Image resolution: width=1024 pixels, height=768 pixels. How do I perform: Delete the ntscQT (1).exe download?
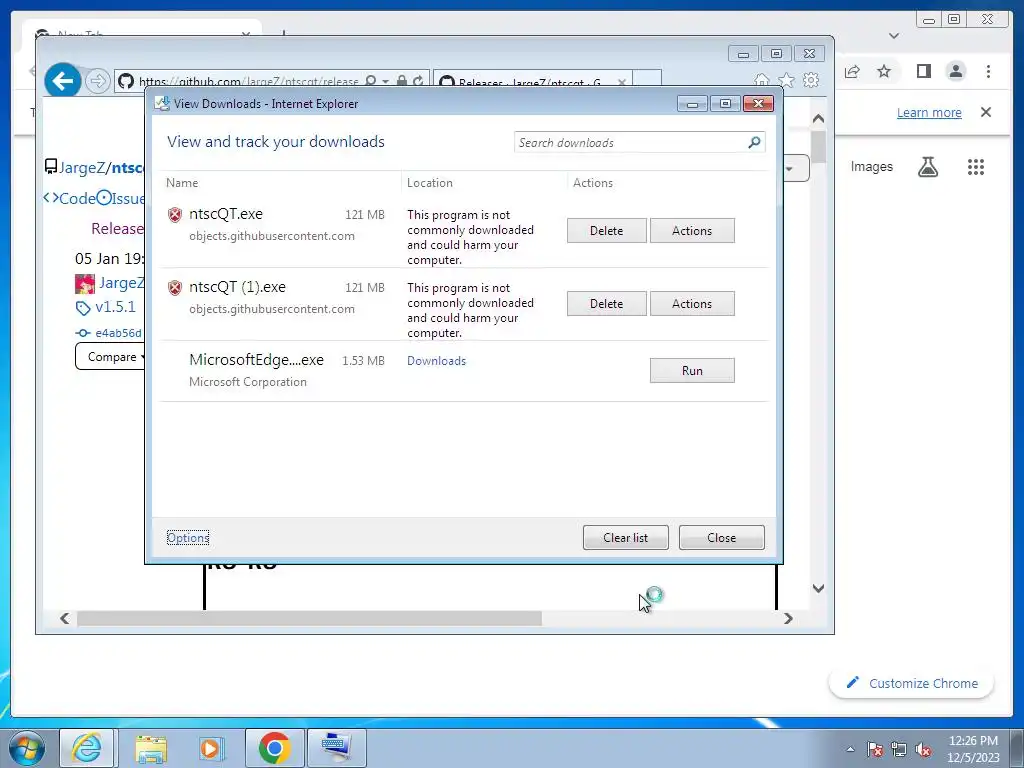pos(606,304)
